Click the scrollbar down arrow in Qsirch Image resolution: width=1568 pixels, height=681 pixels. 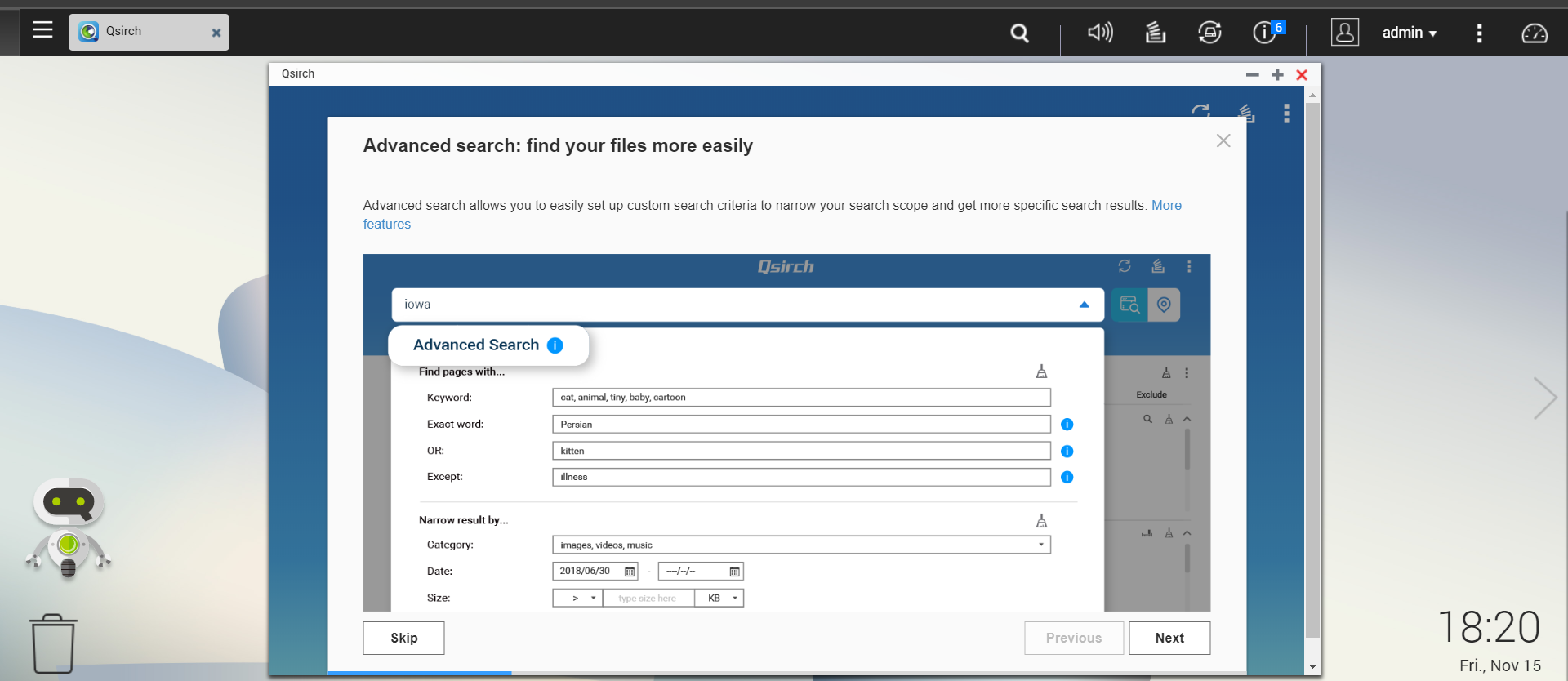point(1313,667)
